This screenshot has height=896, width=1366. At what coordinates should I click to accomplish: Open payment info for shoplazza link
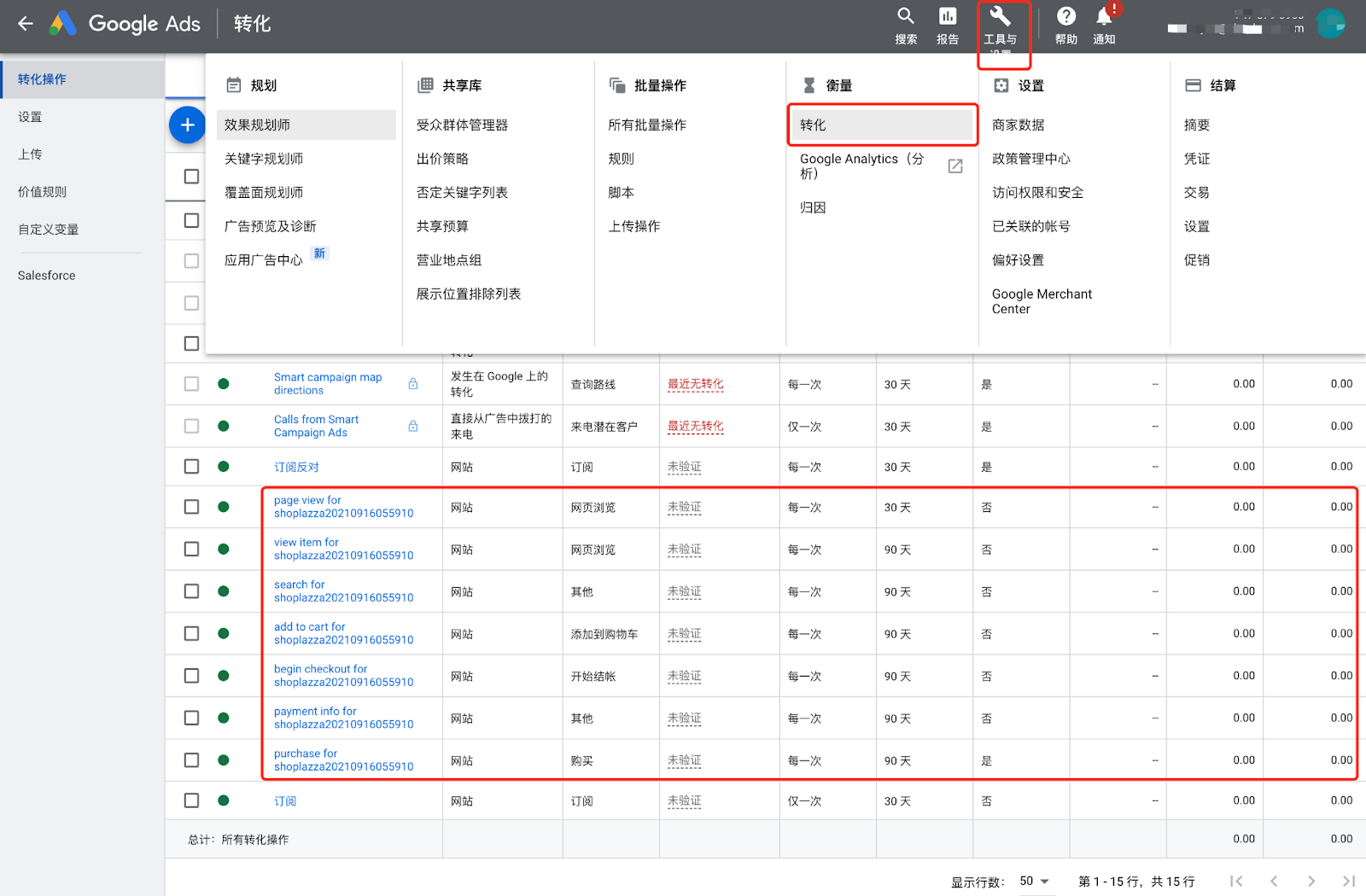[x=343, y=718]
